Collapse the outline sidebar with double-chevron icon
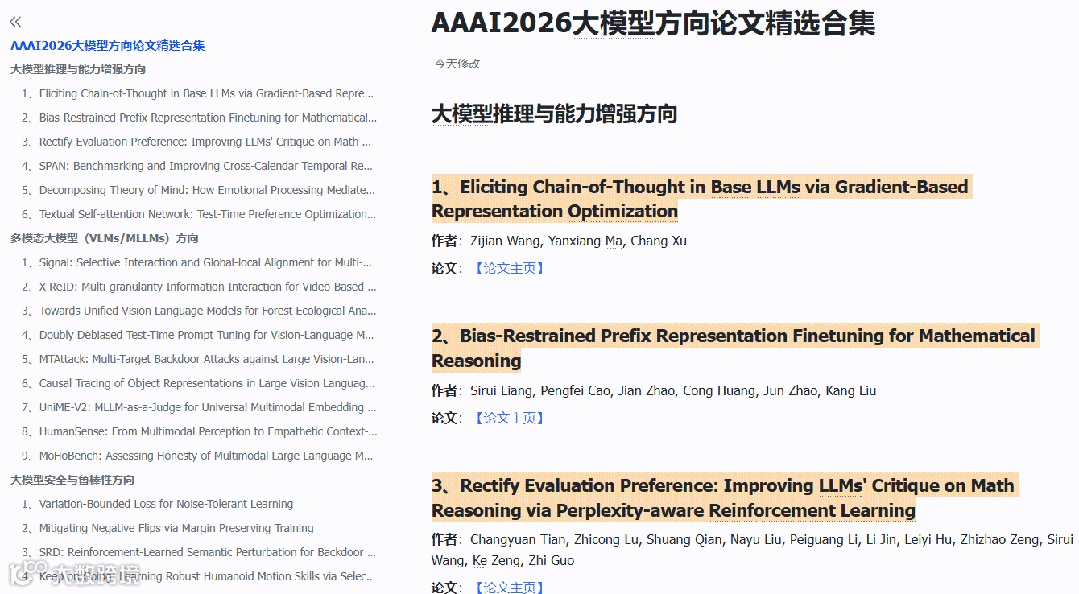This screenshot has height=594, width=1079. coord(15,22)
